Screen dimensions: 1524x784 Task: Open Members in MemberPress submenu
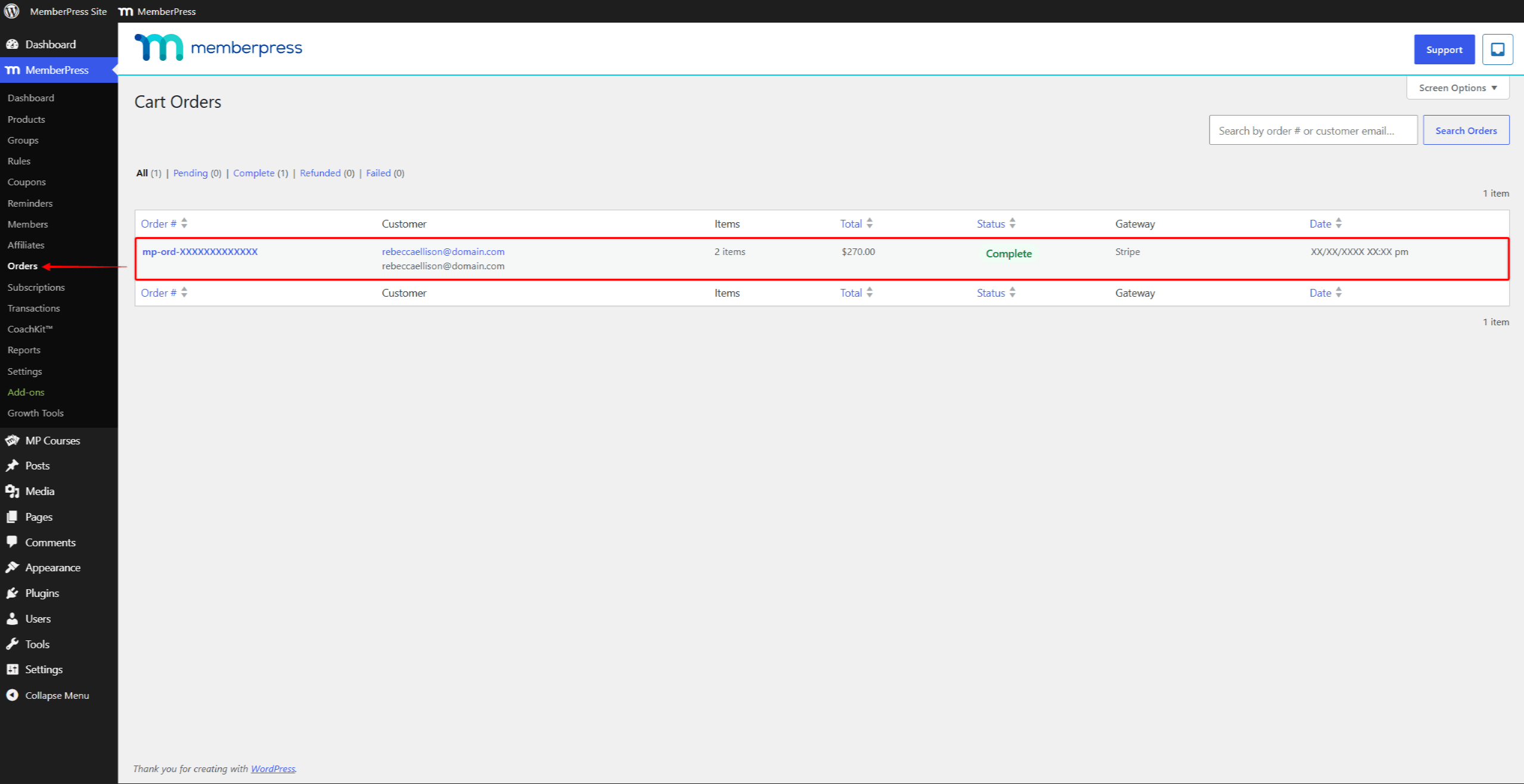[x=27, y=224]
